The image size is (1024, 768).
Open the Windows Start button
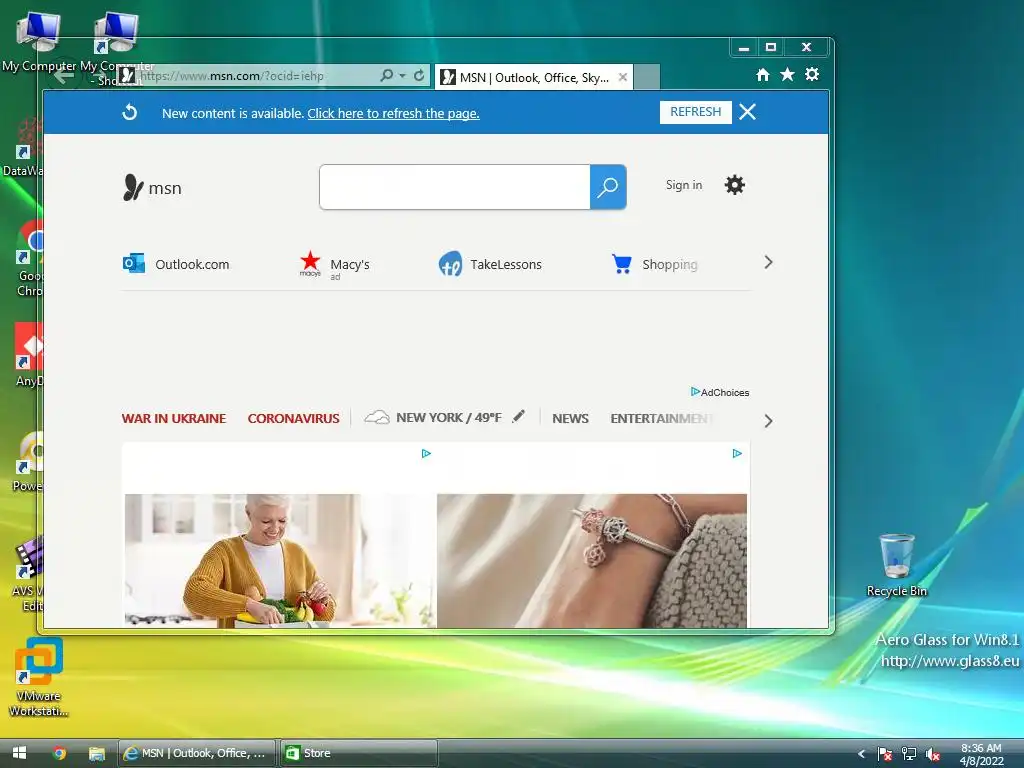(x=20, y=753)
